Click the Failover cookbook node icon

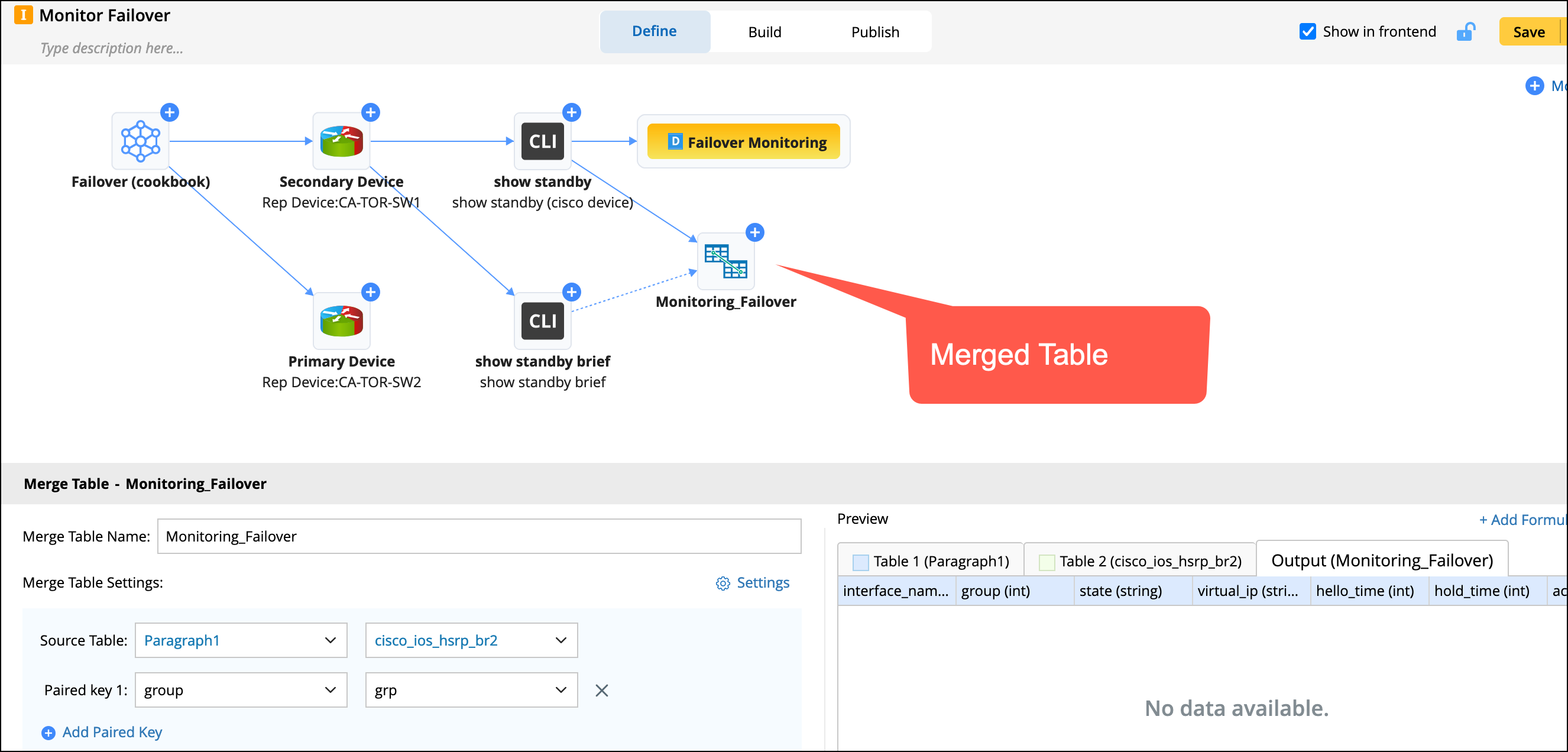(140, 141)
